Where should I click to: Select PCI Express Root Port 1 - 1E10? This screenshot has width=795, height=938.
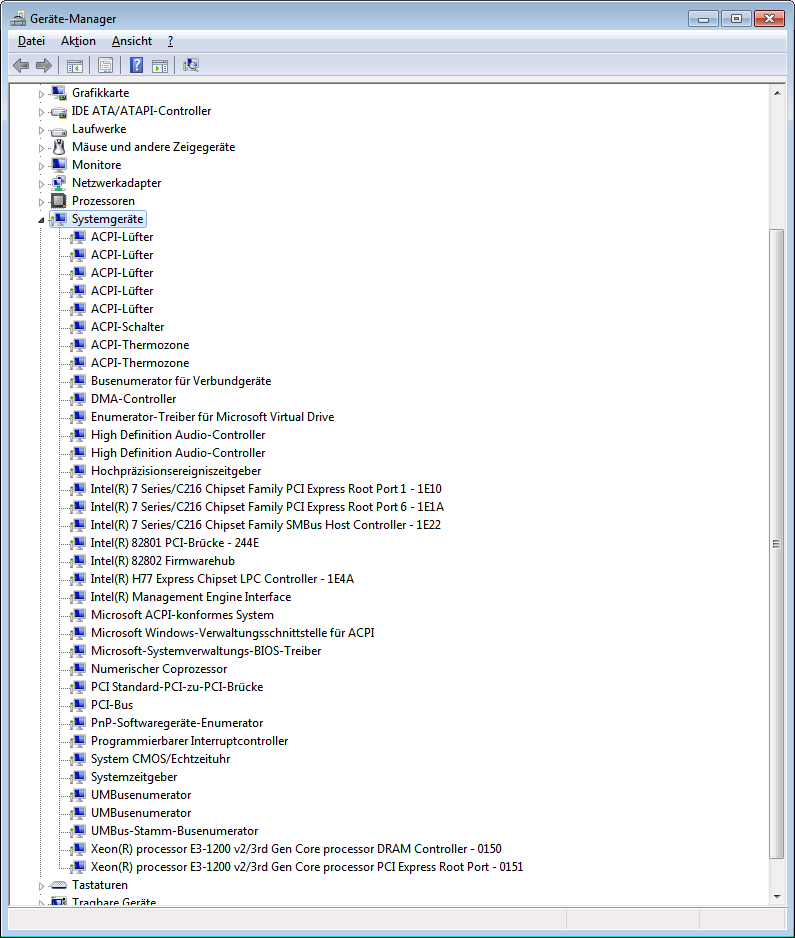[x=266, y=489]
